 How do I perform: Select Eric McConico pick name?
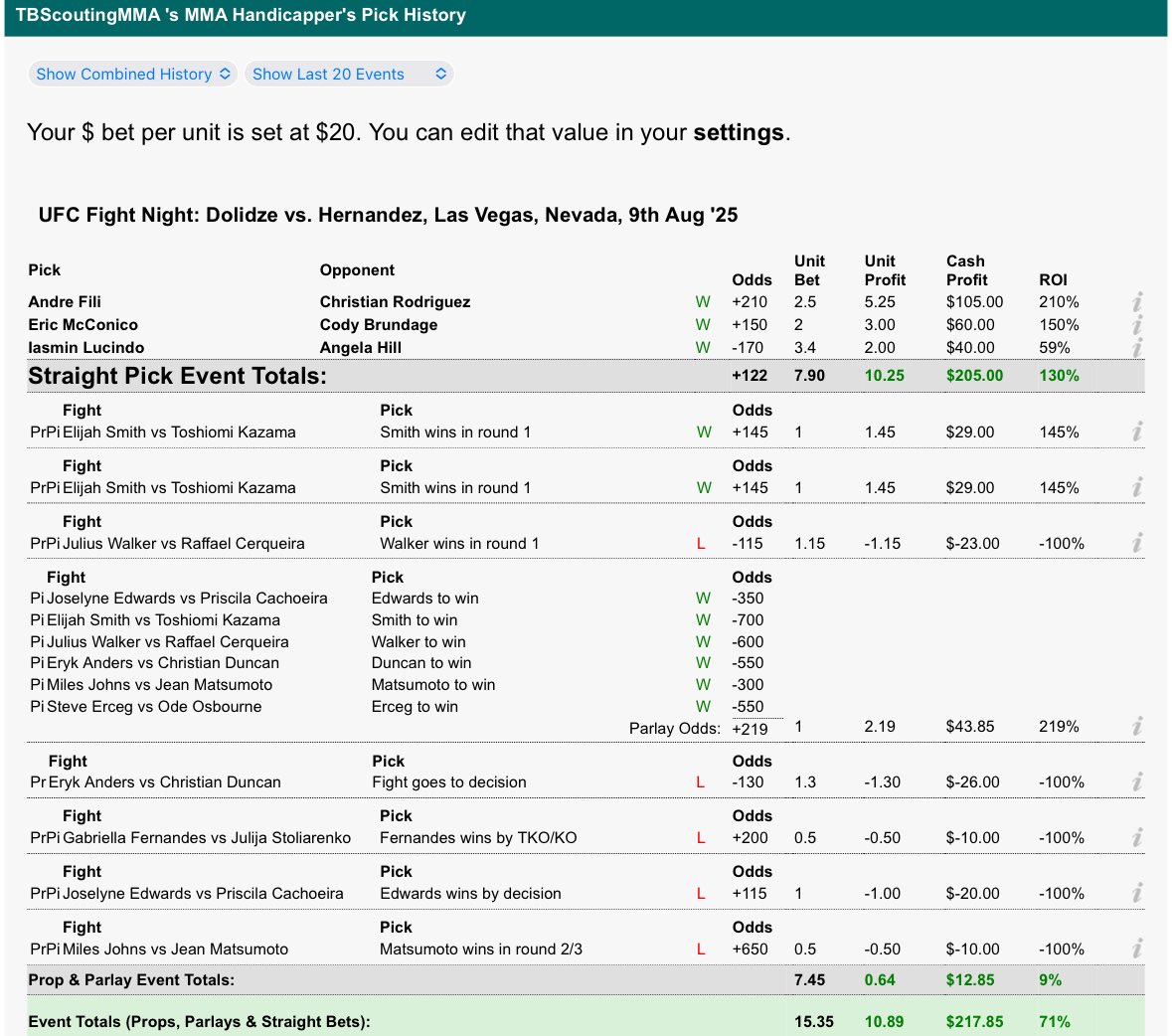click(83, 325)
